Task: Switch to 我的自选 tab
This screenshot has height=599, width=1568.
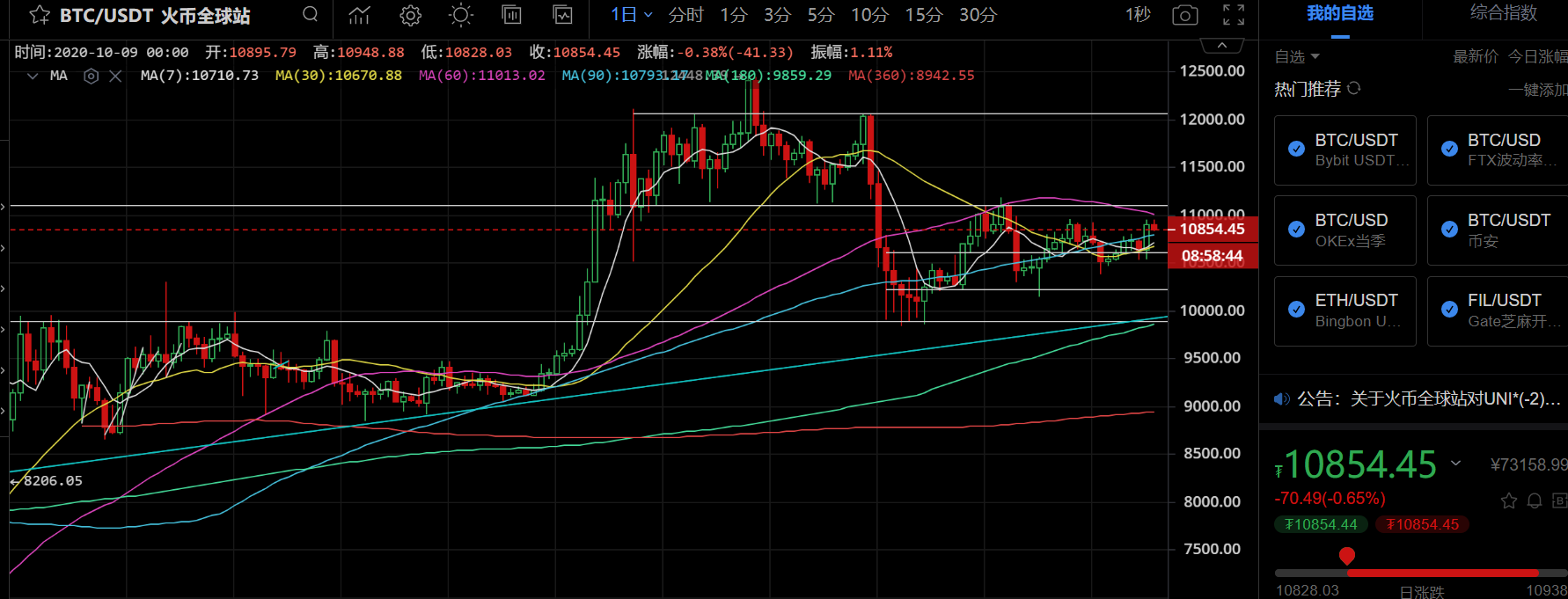Action: [1340, 14]
